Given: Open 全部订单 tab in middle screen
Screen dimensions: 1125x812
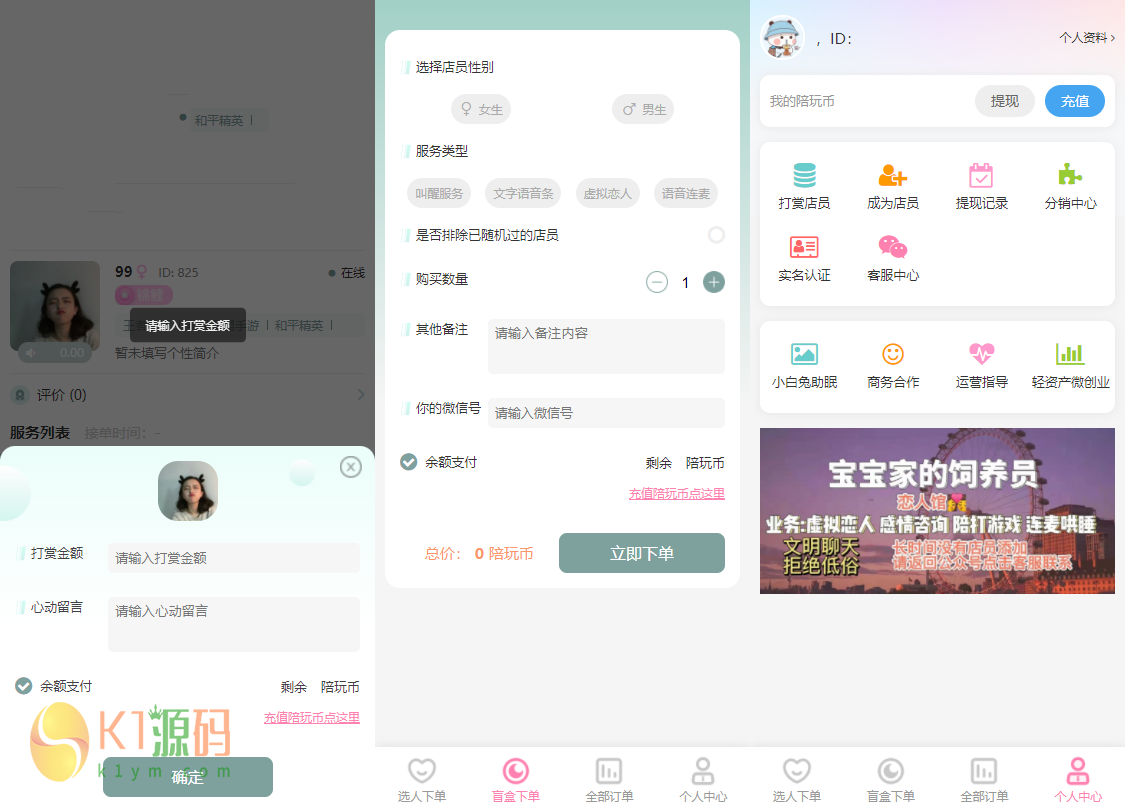Looking at the screenshot, I should 609,780.
